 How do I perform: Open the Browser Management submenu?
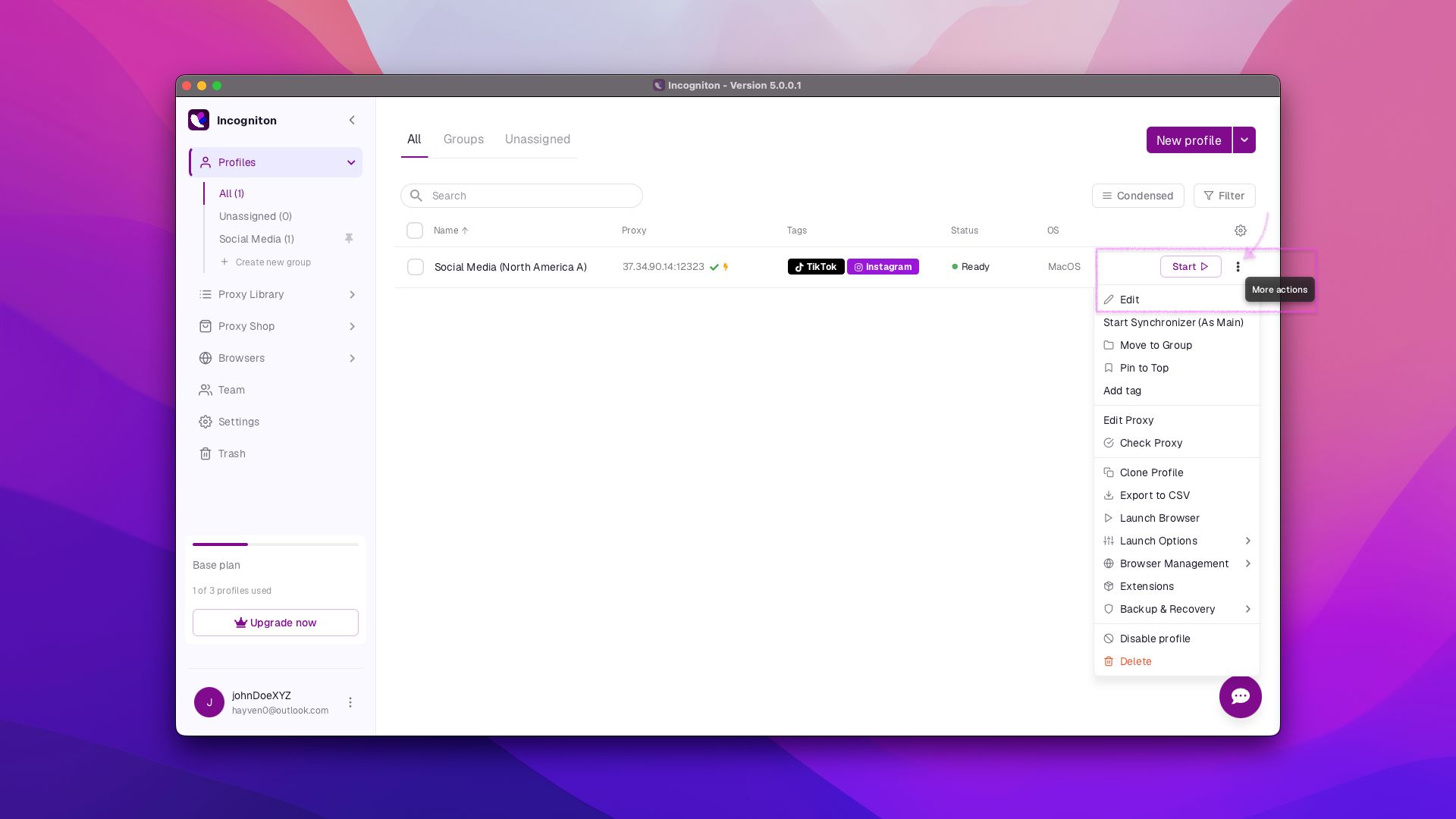1177,563
